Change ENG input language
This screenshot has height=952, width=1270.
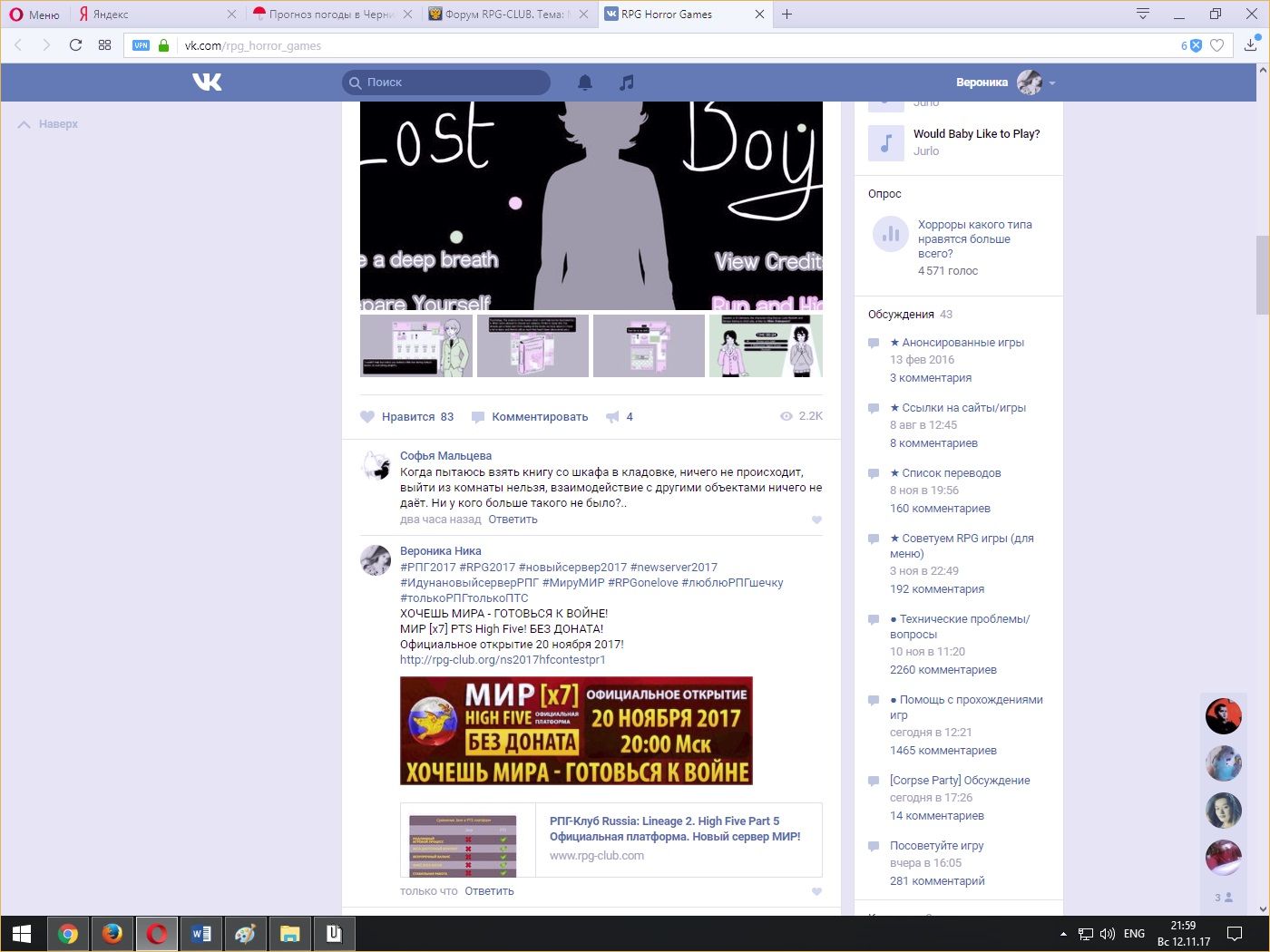pyautogui.click(x=1134, y=934)
